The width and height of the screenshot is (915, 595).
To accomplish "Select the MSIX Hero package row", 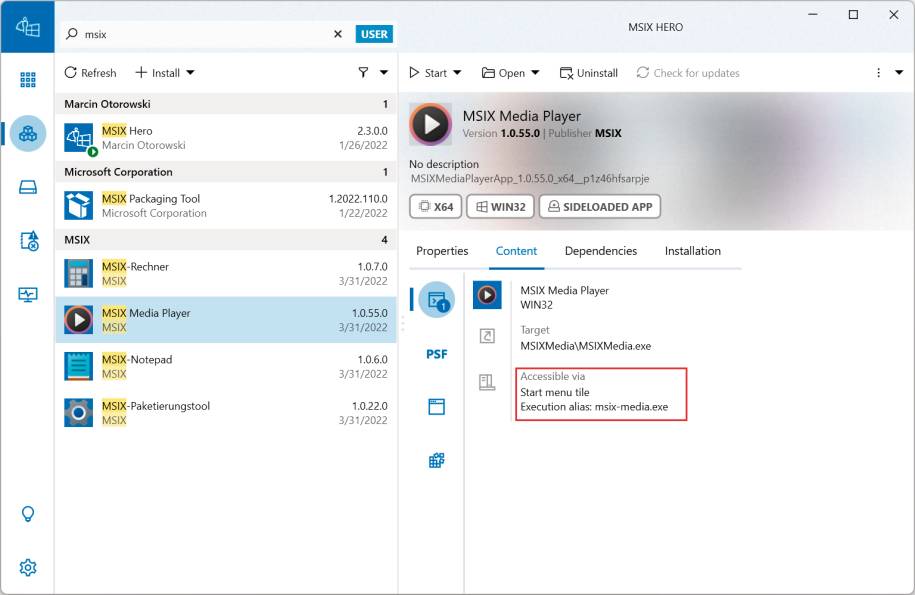I will [226, 138].
